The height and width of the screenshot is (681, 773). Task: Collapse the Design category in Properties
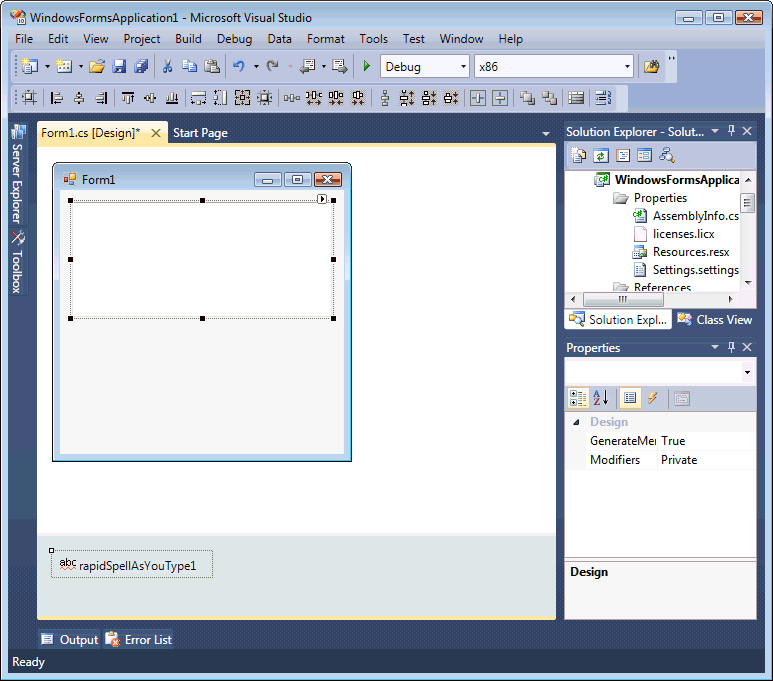pyautogui.click(x=576, y=422)
